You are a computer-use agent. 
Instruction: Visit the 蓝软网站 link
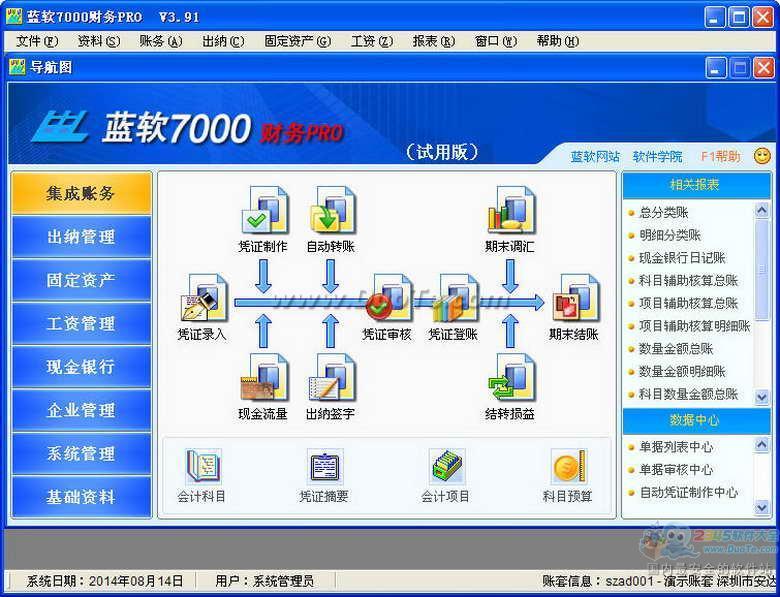point(595,157)
